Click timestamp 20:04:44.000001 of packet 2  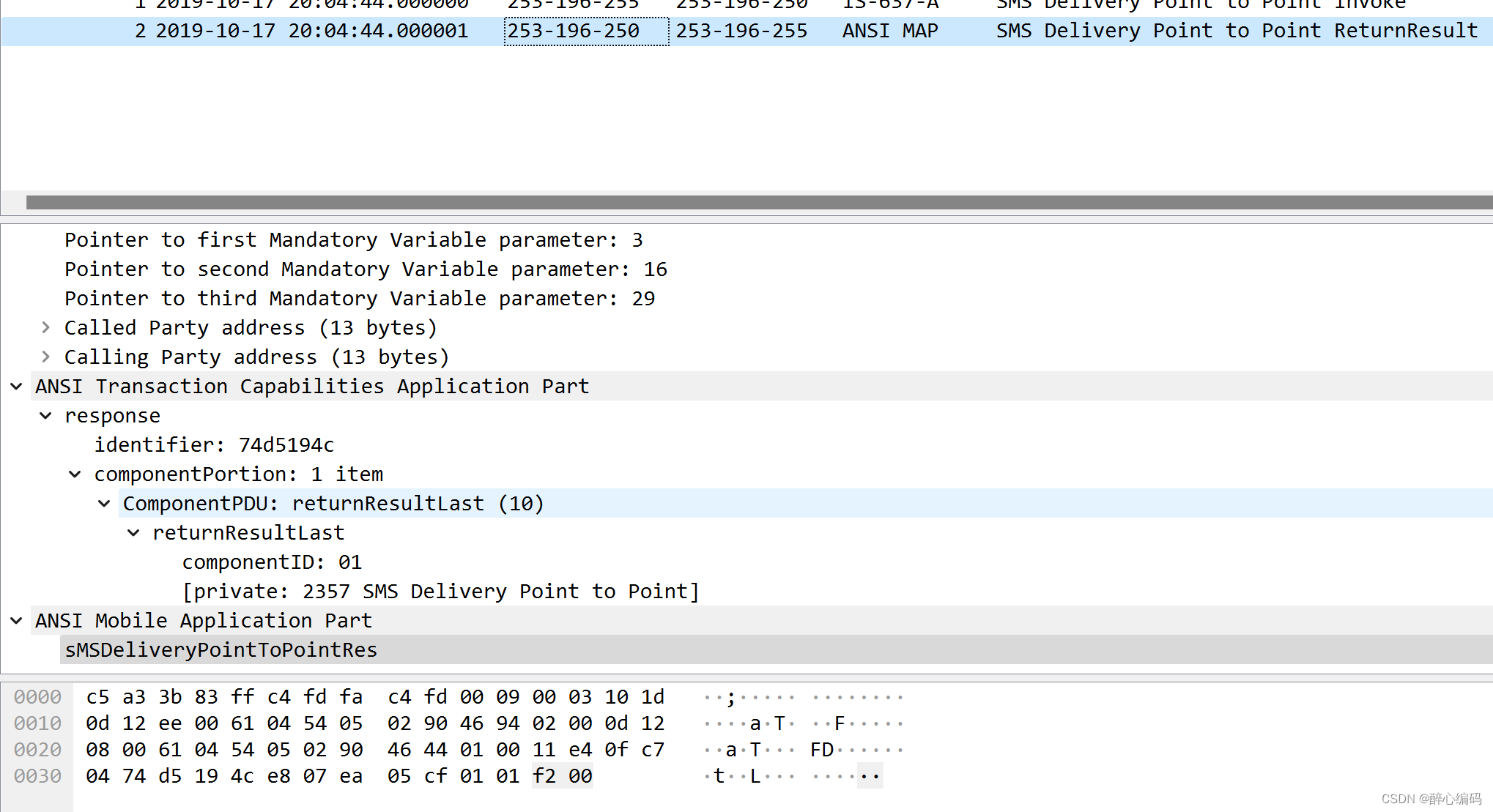pyautogui.click(x=378, y=31)
